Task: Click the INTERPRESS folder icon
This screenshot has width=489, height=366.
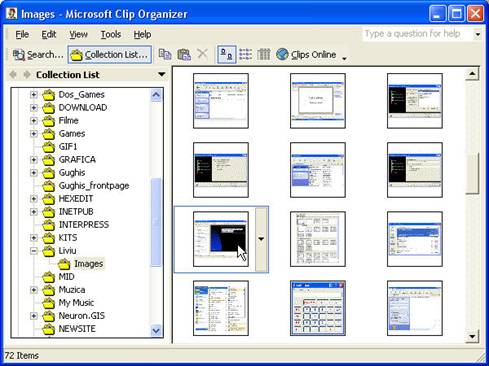Action: [x=49, y=225]
